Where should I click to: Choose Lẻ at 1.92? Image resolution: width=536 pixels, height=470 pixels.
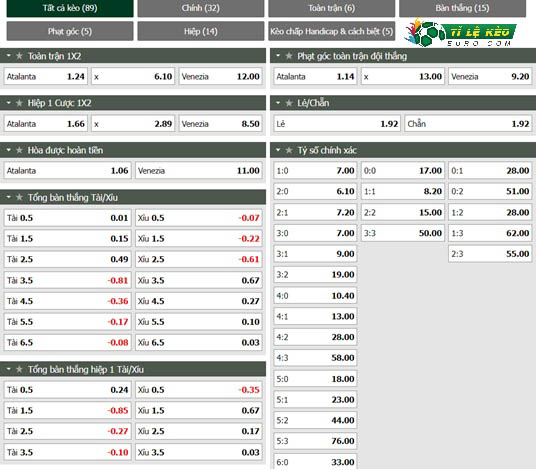click(337, 123)
